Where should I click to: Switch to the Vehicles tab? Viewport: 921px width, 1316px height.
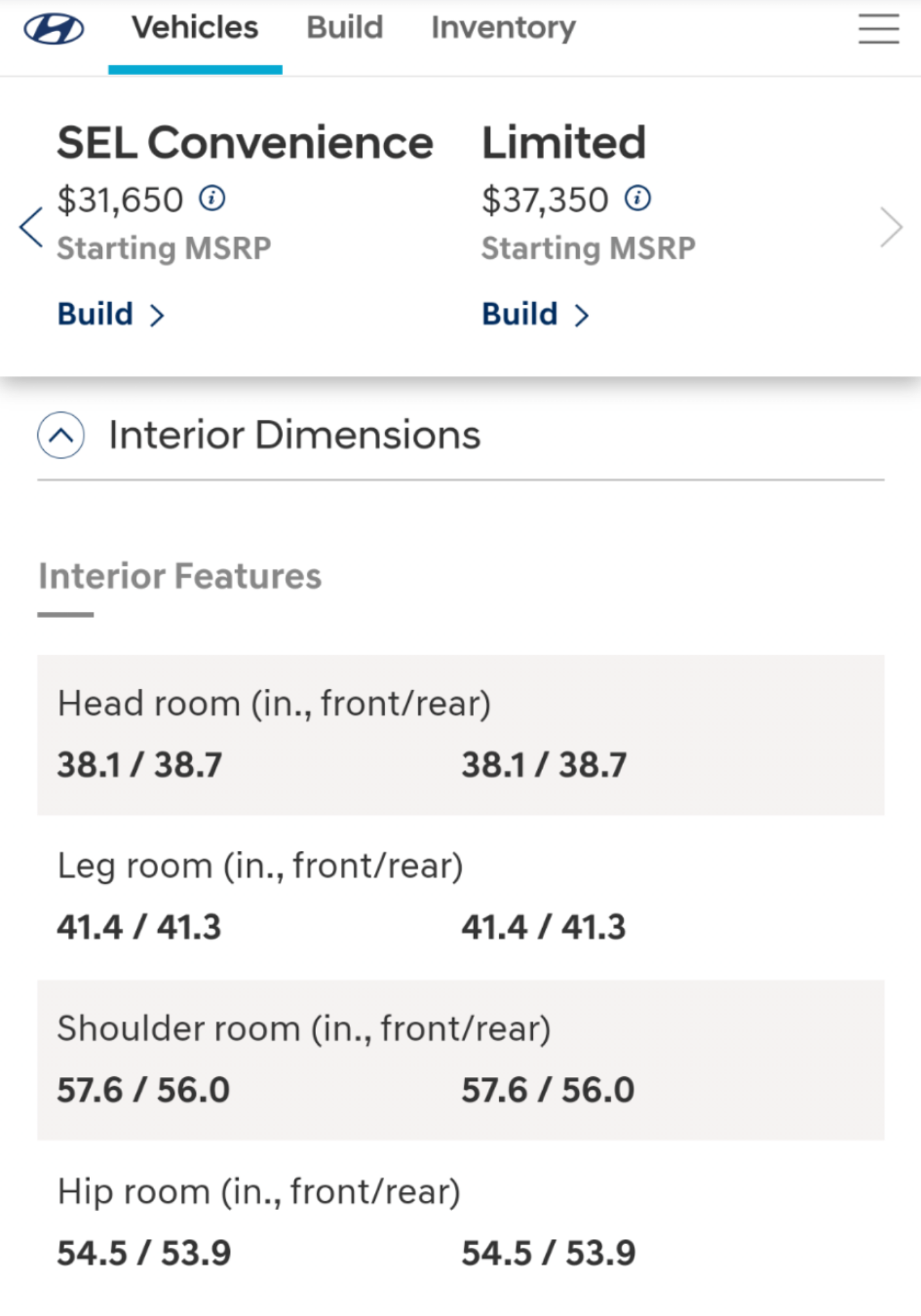195,28
